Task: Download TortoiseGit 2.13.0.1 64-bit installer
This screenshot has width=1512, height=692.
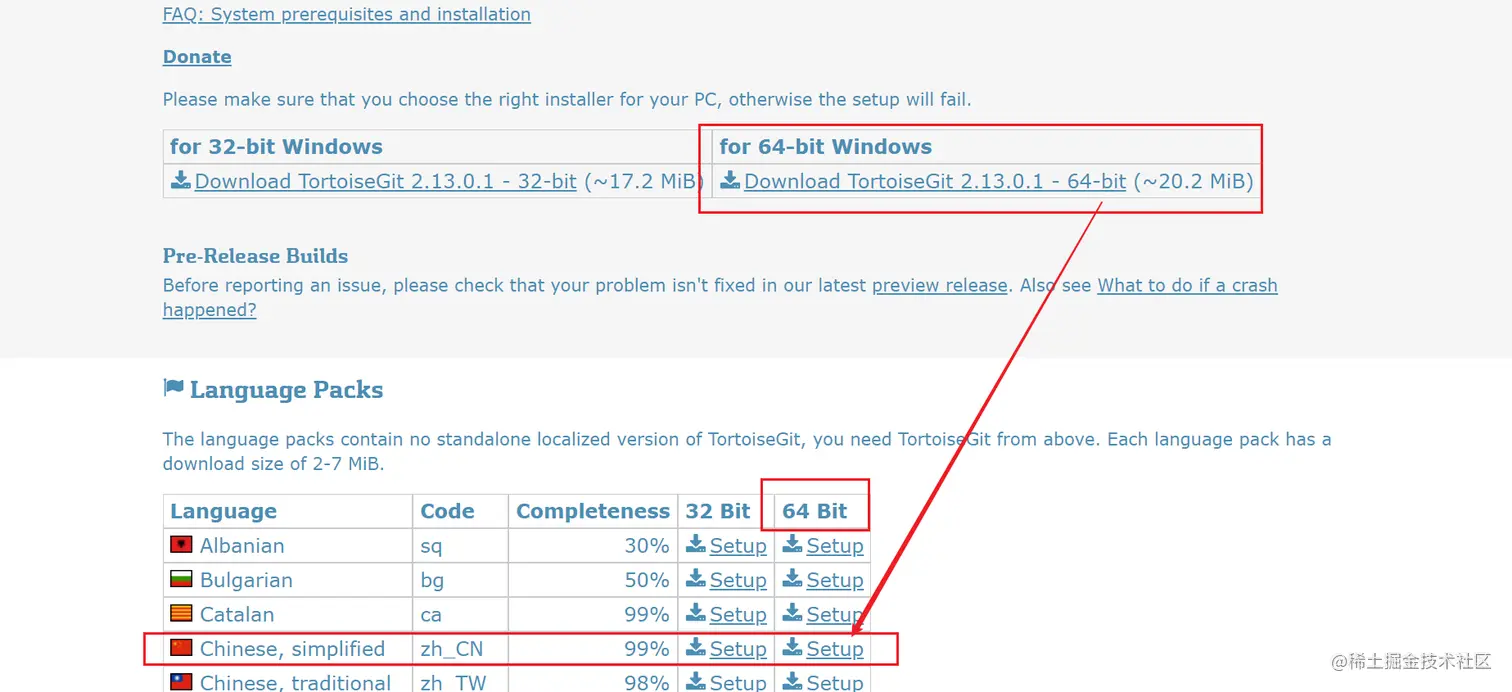Action: 935,181
